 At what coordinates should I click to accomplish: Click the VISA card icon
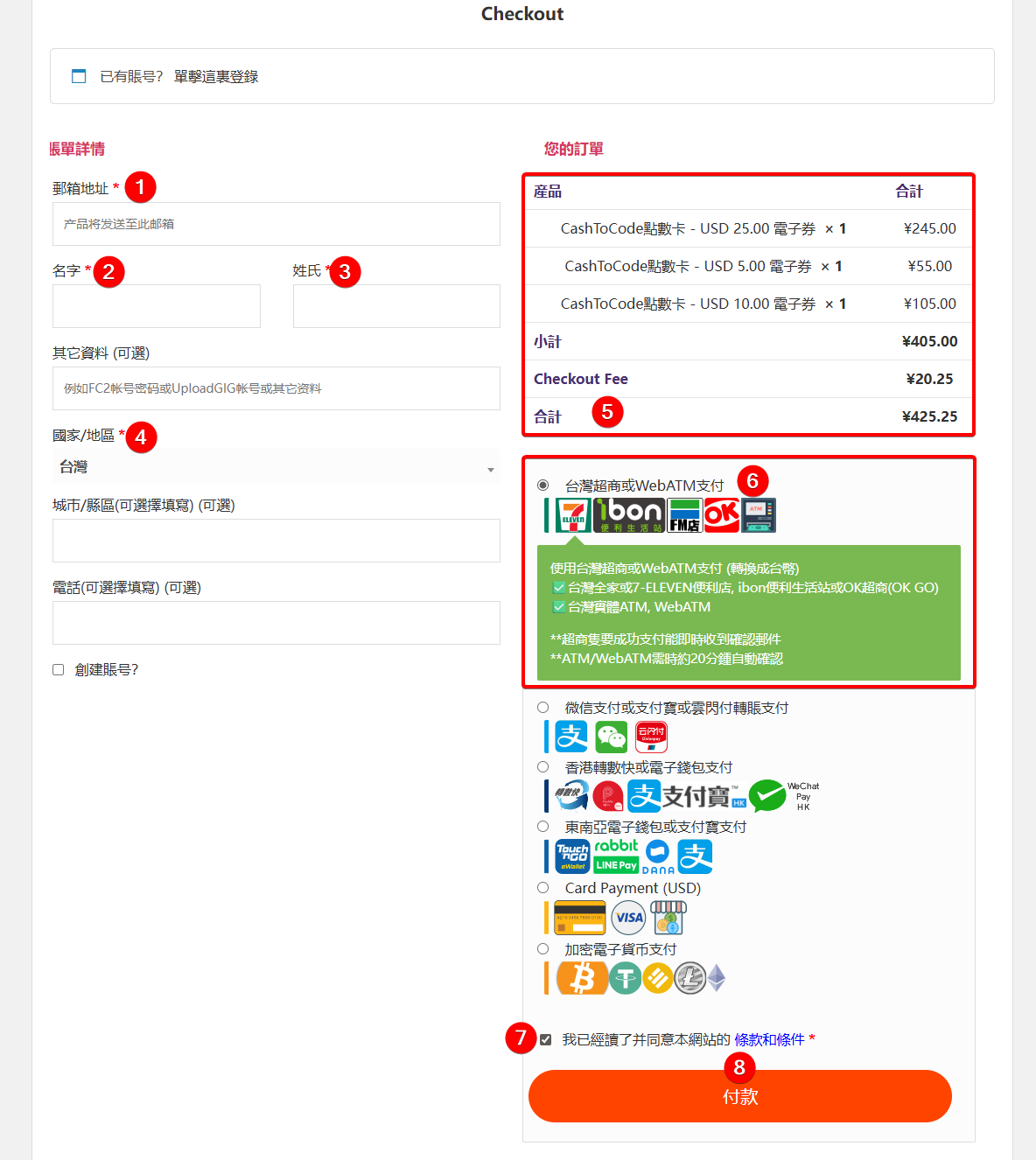coord(628,918)
